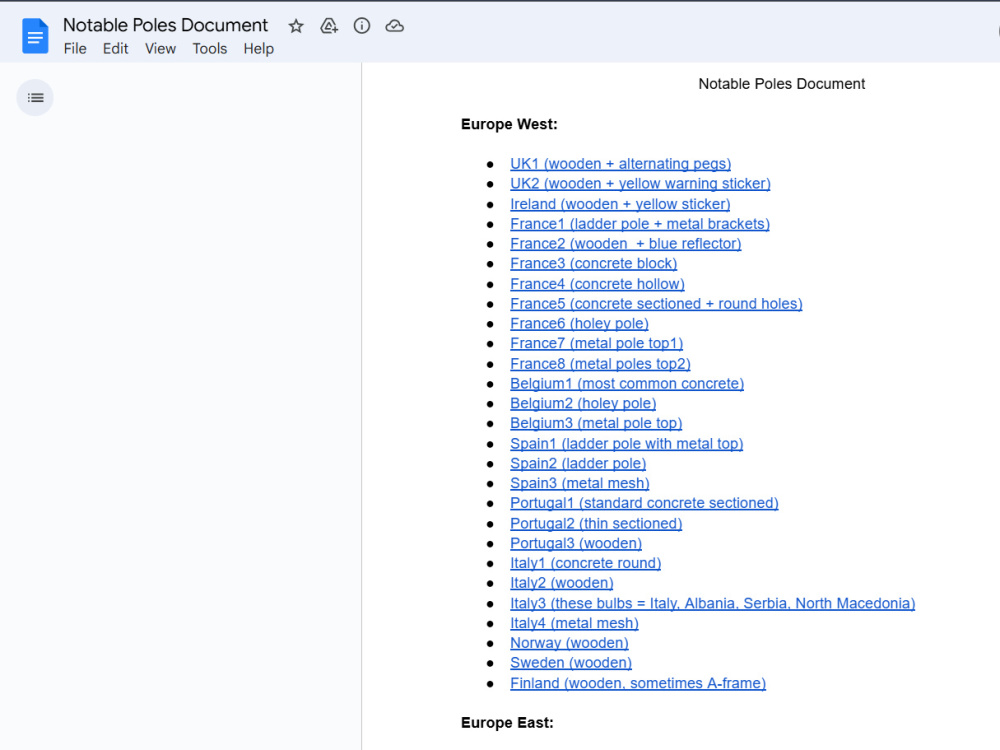The height and width of the screenshot is (750, 1000).
Task: Star the Notable Poles Document
Action: click(296, 26)
